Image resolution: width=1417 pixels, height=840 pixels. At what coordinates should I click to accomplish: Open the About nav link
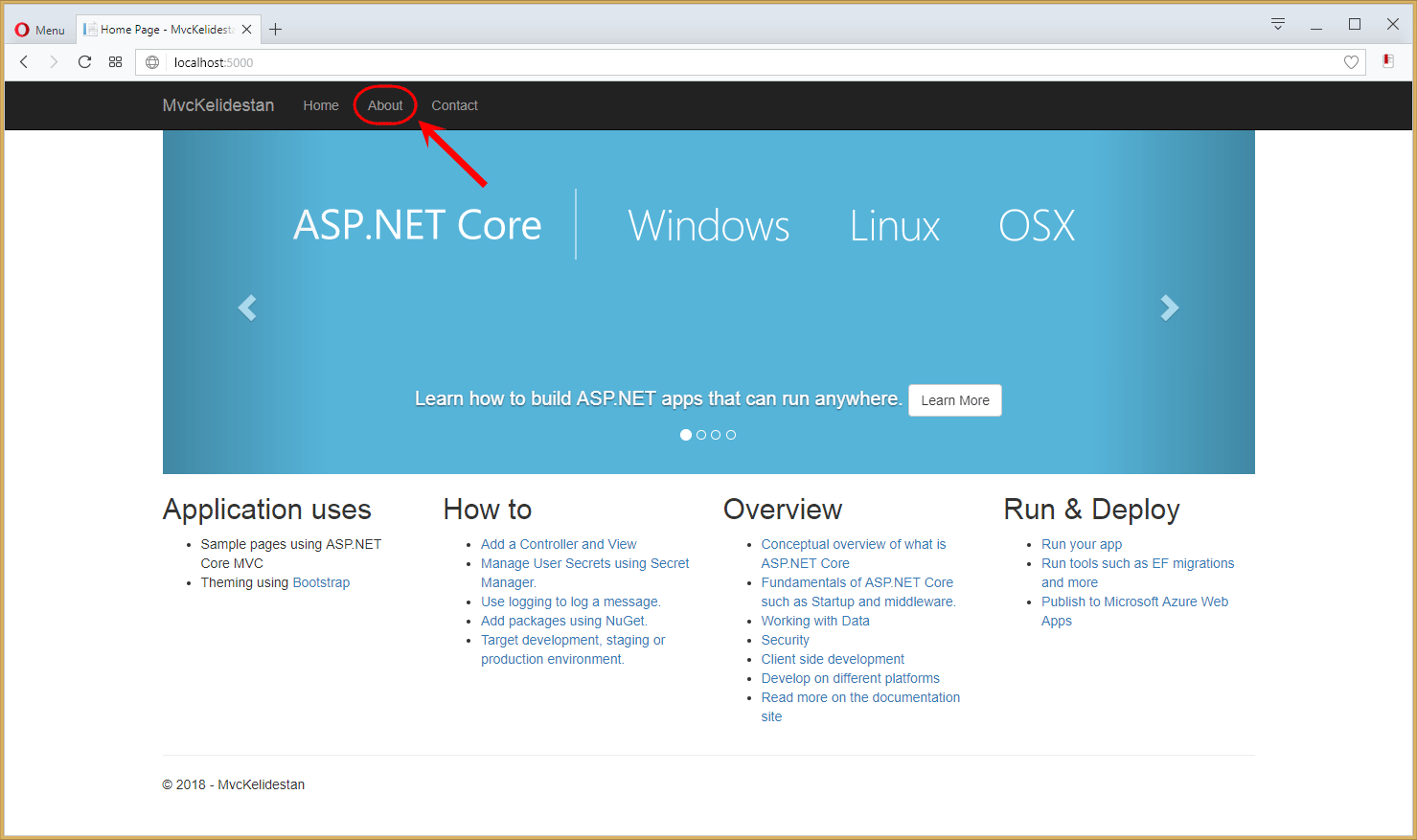coord(385,105)
